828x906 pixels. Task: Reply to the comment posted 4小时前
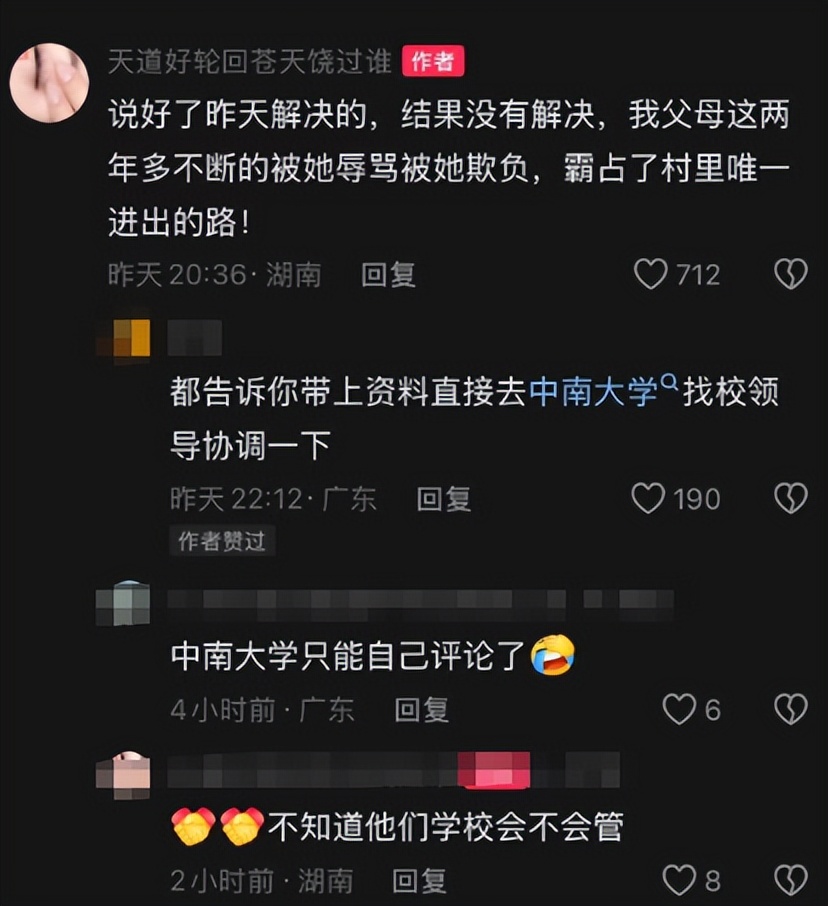422,710
